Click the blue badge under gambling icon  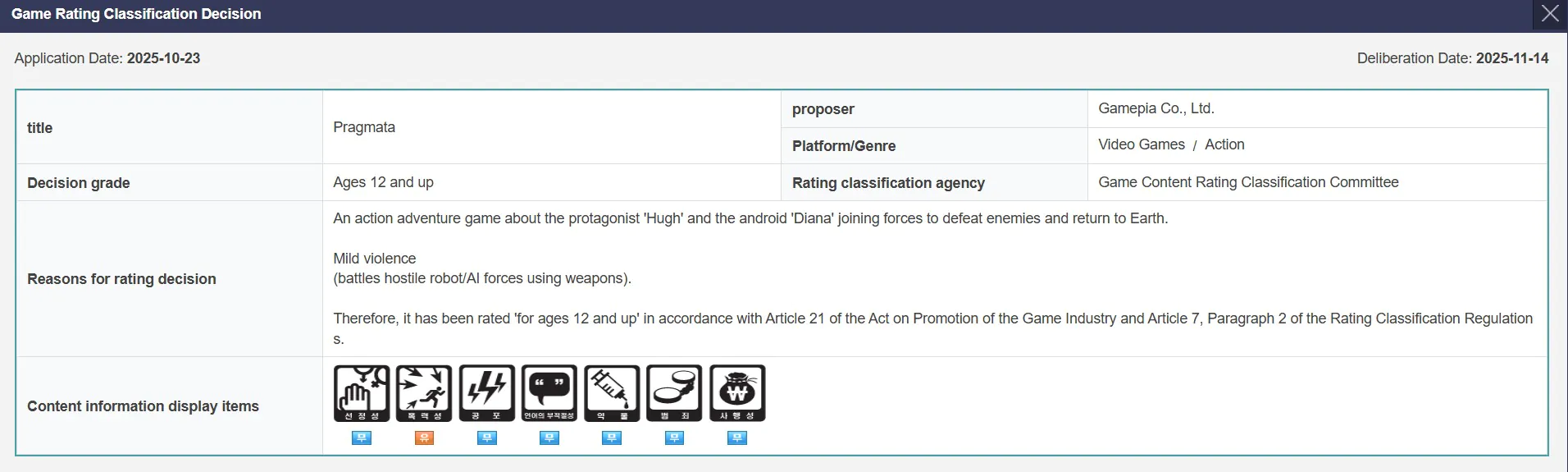click(x=737, y=438)
